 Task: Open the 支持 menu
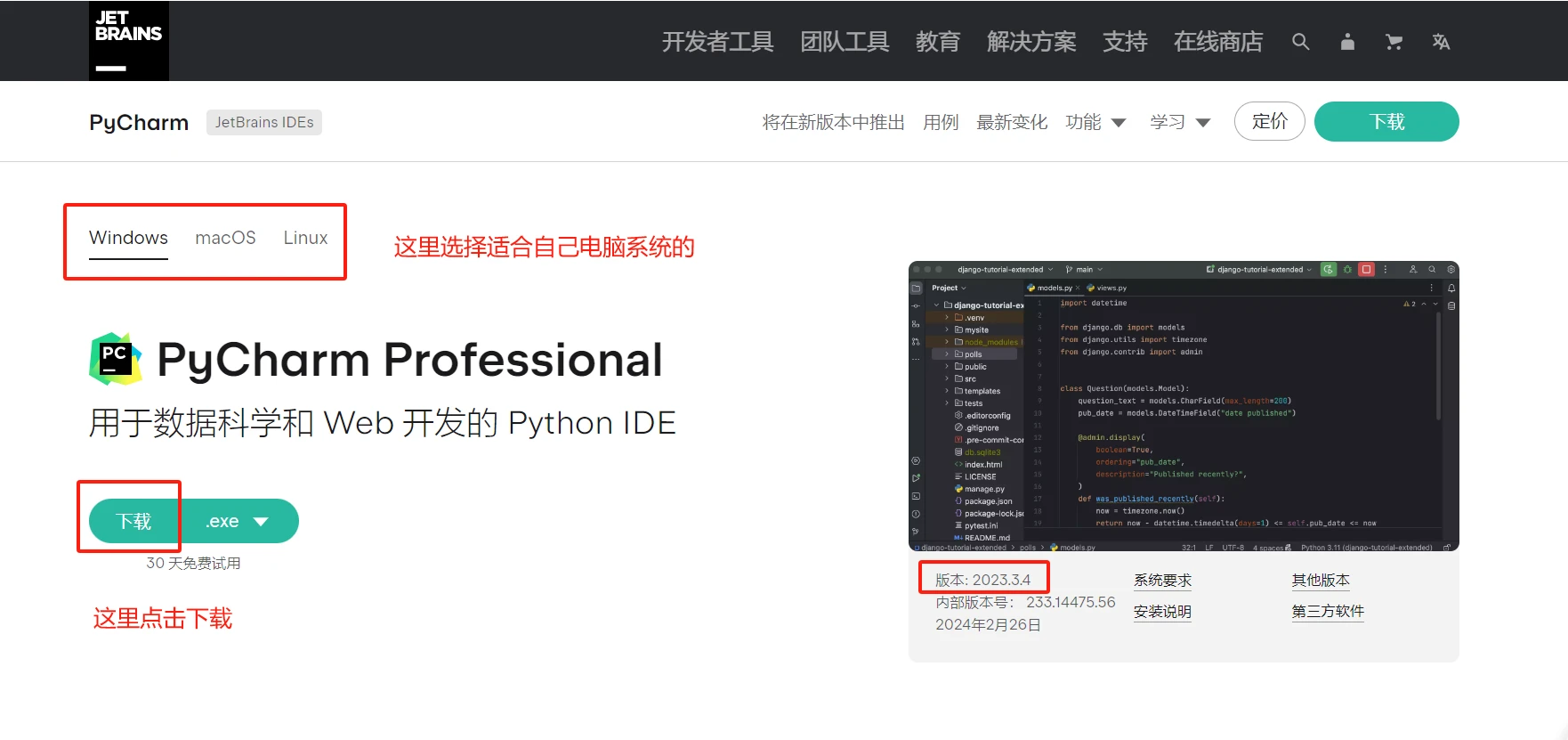[1125, 42]
